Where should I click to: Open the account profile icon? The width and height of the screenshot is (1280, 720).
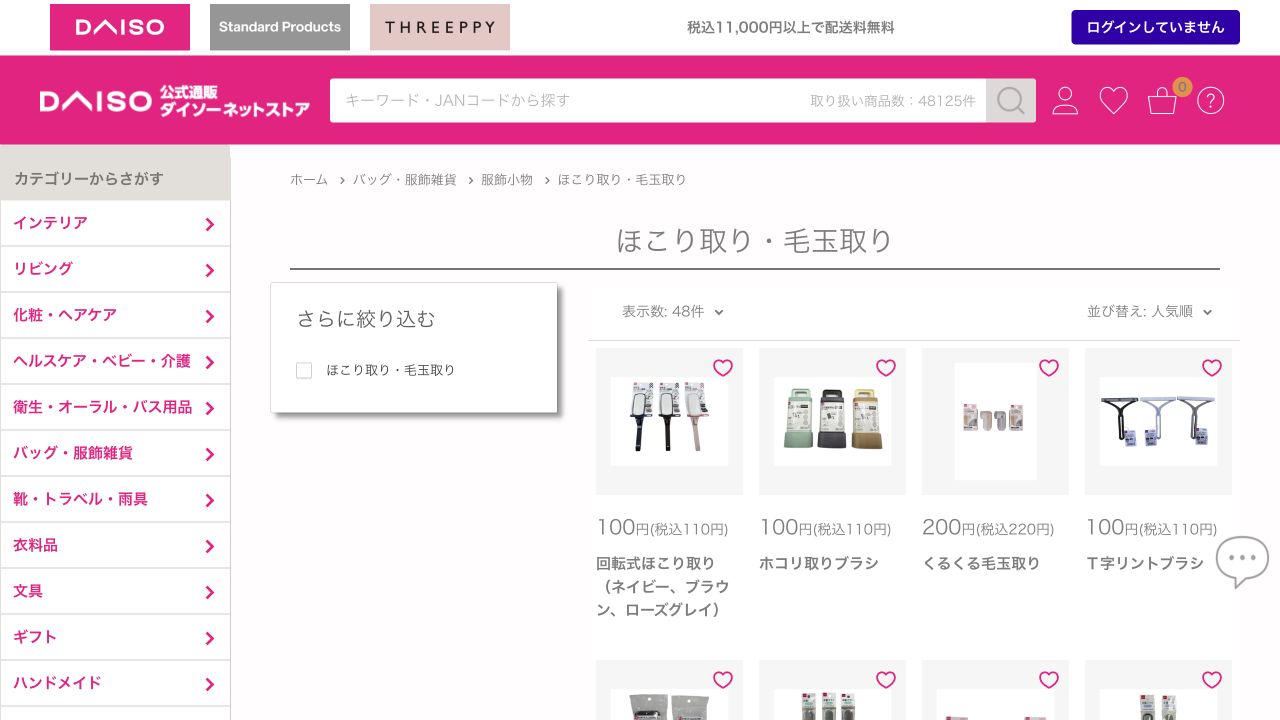[1065, 100]
